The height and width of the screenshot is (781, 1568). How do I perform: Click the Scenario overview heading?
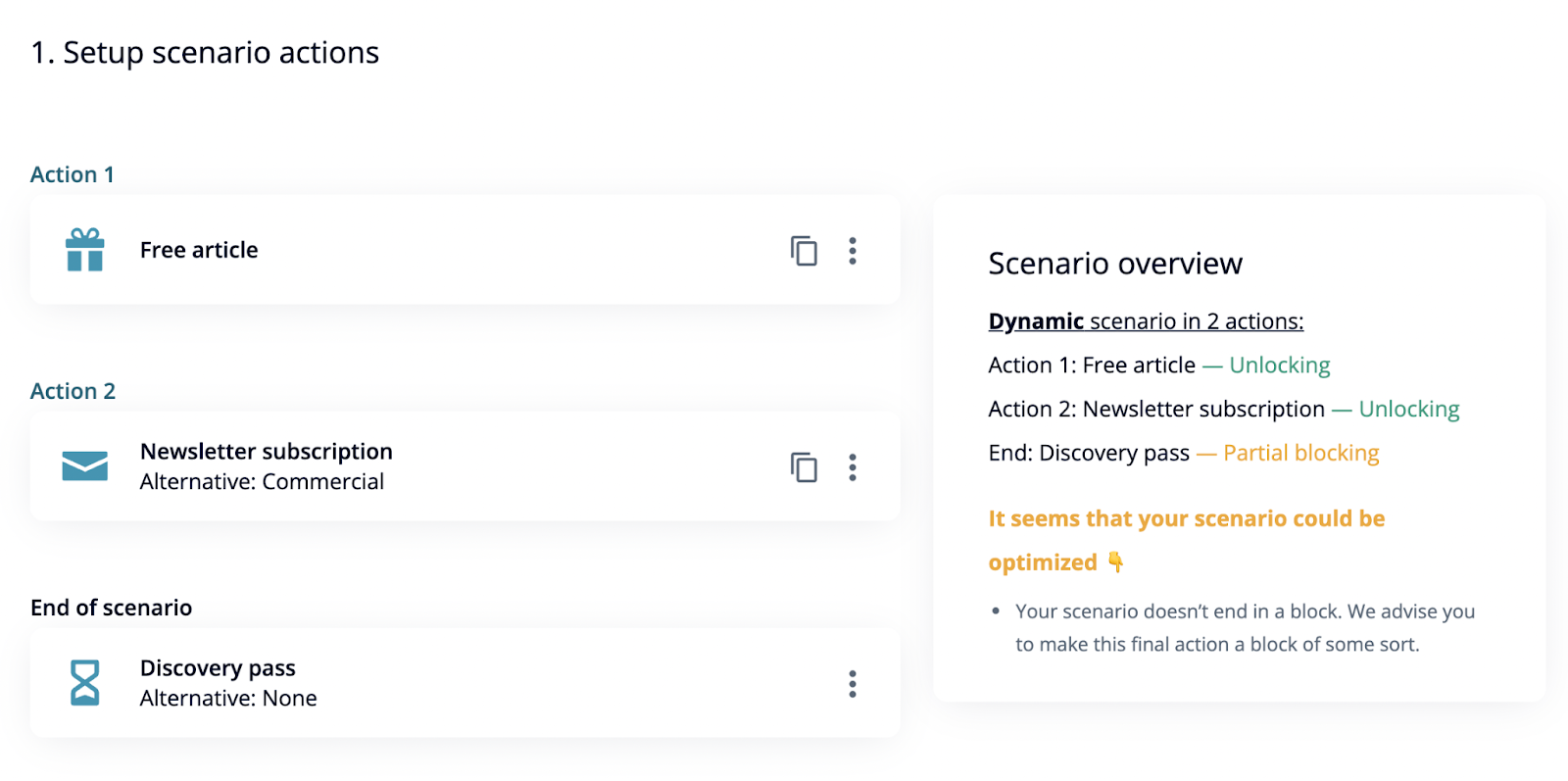(1115, 264)
